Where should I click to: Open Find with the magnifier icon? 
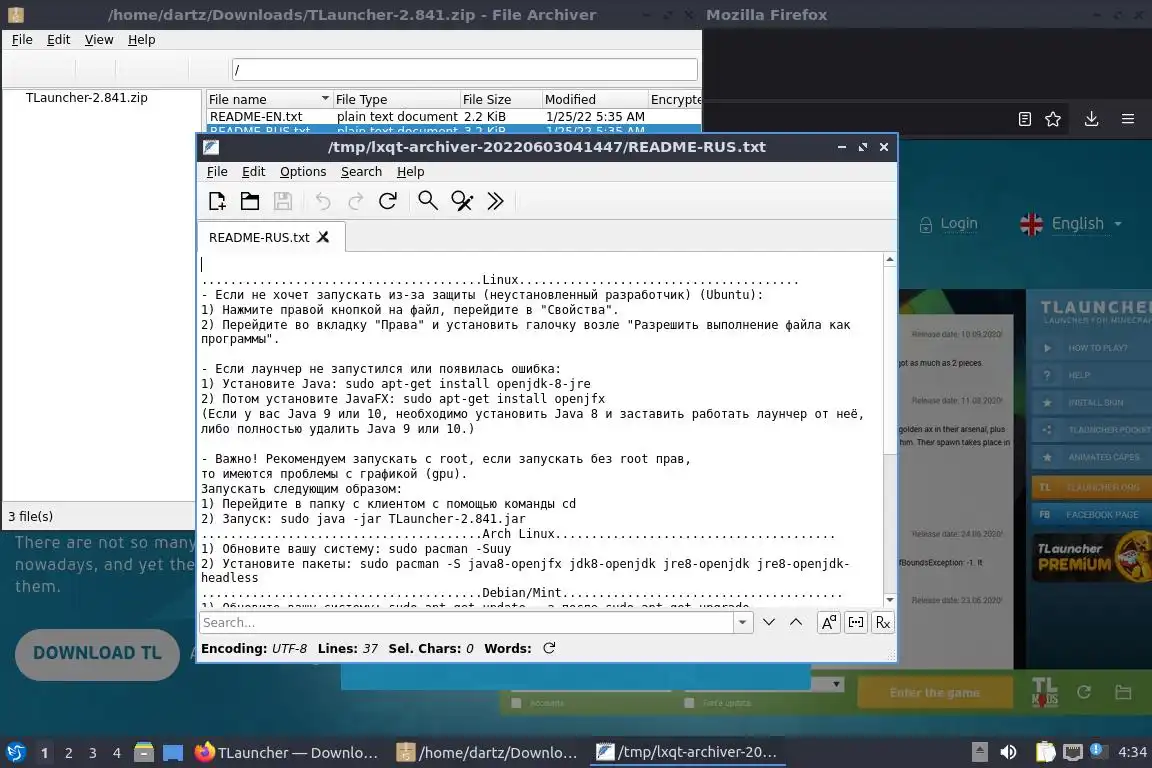[x=428, y=201]
